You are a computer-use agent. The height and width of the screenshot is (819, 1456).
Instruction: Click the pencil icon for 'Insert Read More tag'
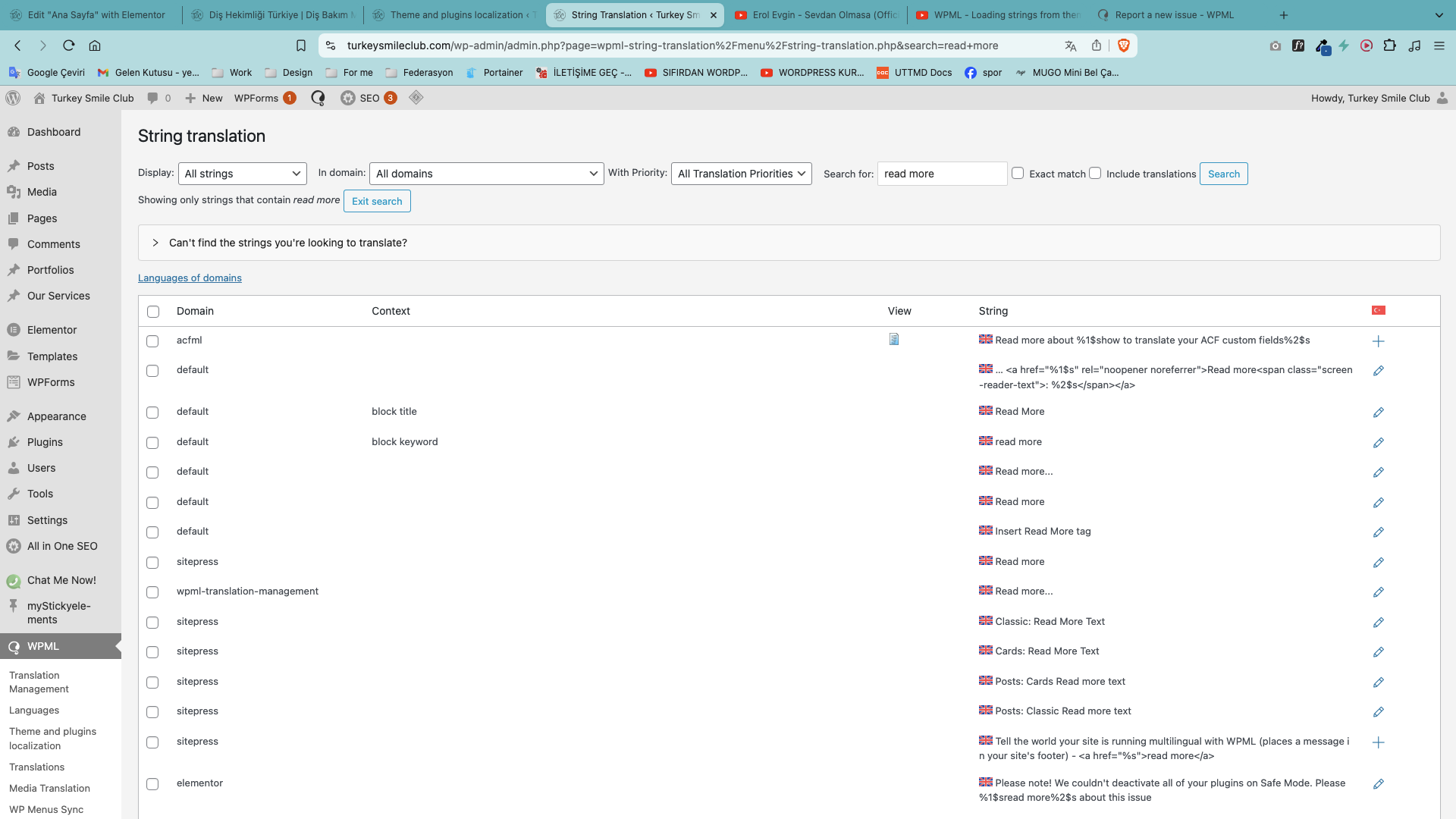pos(1378,532)
